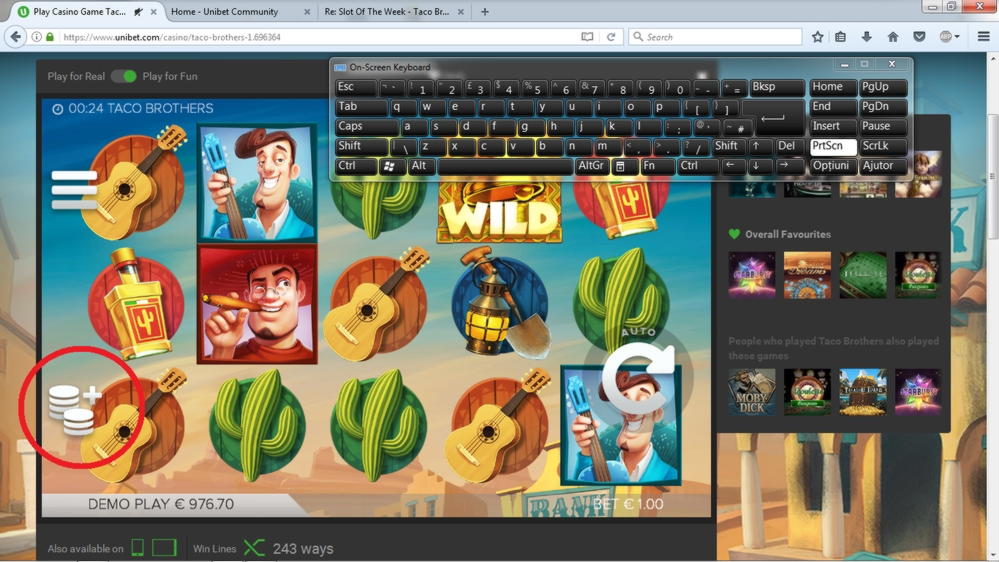Click the Esc key on On-Screen Keyboard

(356, 87)
